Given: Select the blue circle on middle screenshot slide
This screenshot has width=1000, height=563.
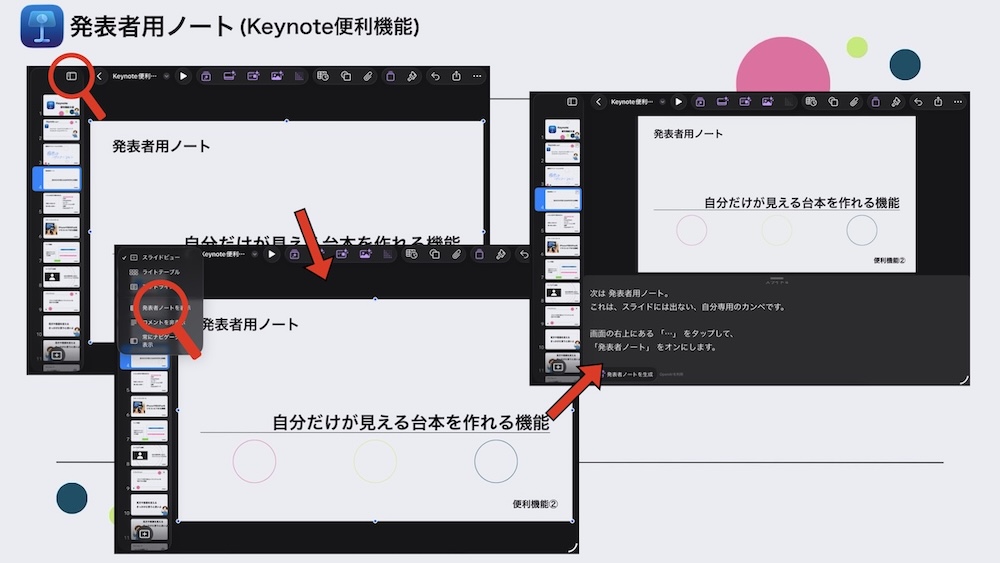Looking at the screenshot, I should click(x=496, y=461).
